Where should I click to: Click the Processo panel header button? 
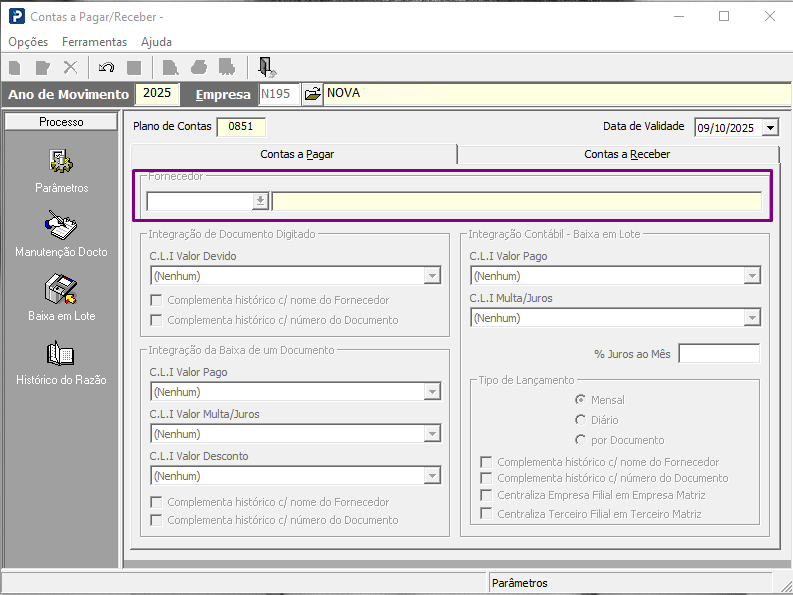click(62, 122)
